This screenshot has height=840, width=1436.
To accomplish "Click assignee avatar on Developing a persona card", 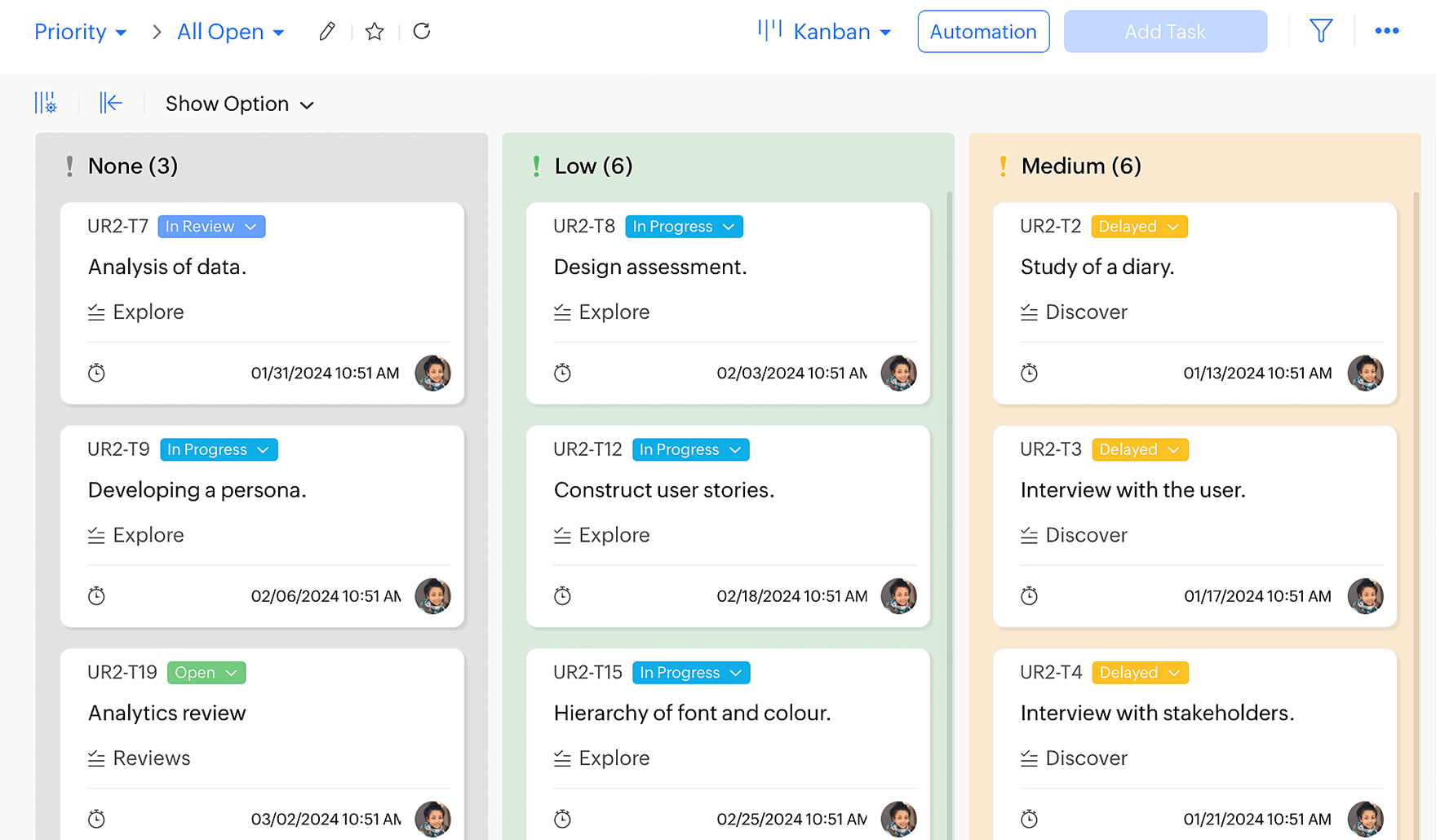I will [x=432, y=596].
